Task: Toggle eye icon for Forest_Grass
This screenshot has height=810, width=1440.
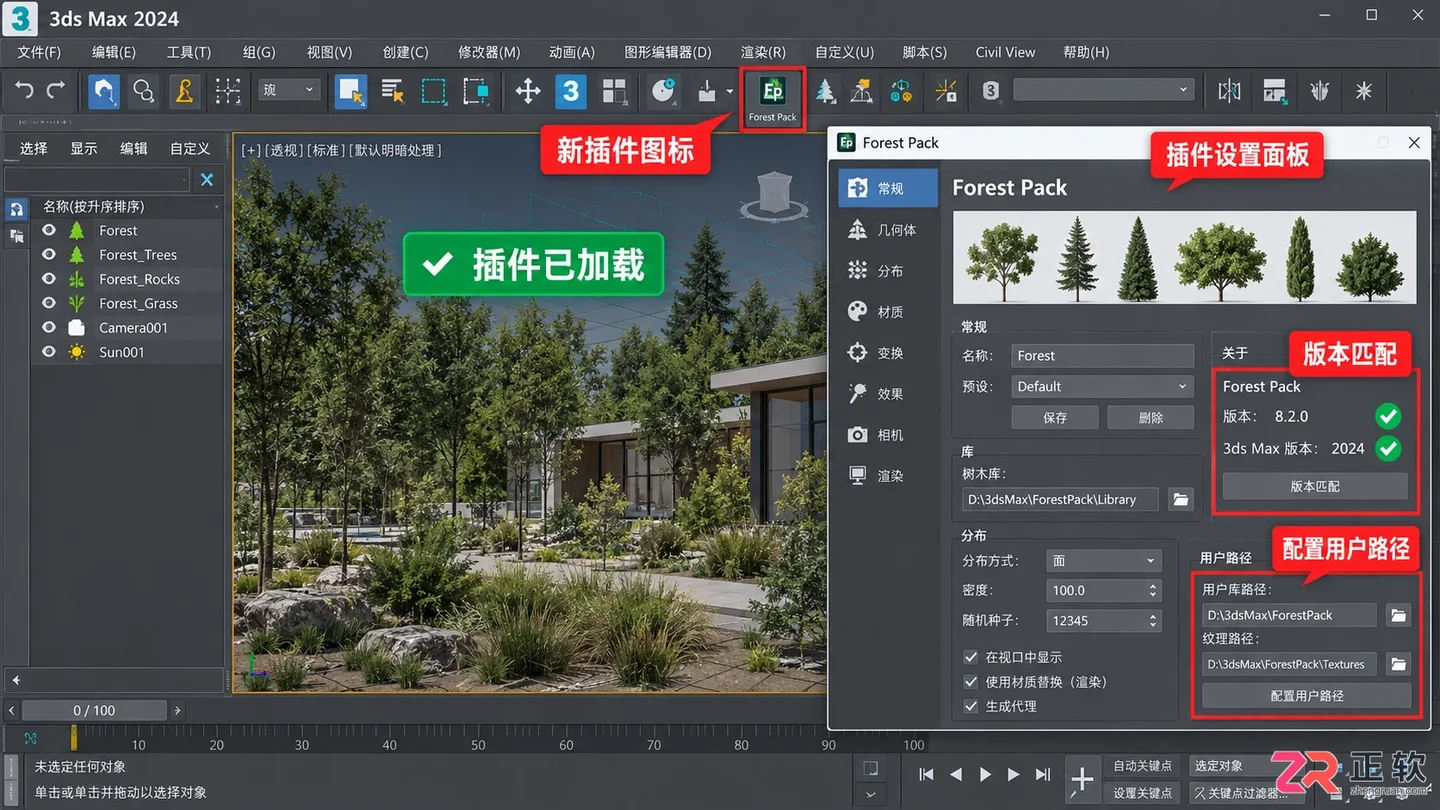Action: 48,303
